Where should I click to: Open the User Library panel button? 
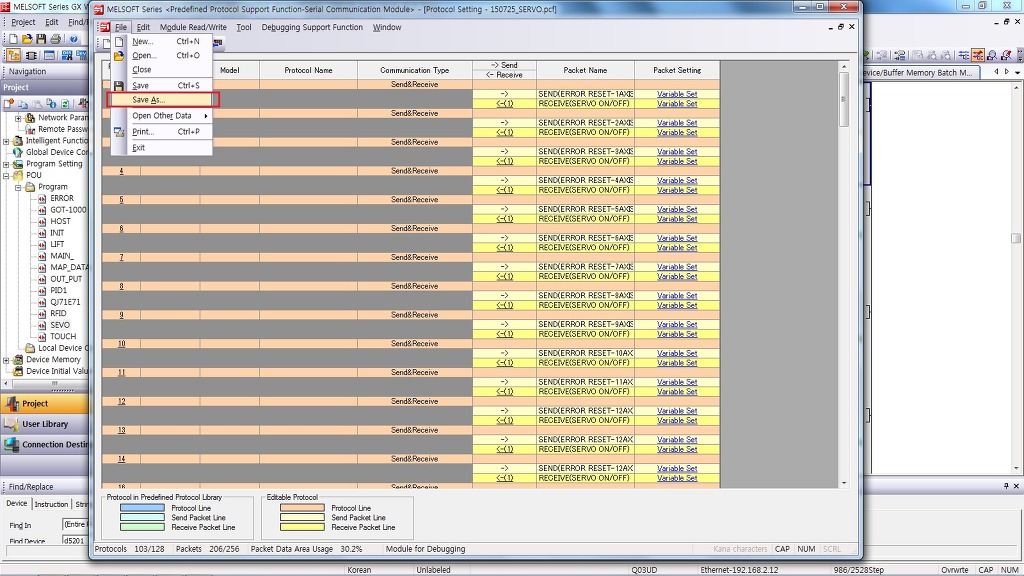(x=44, y=424)
